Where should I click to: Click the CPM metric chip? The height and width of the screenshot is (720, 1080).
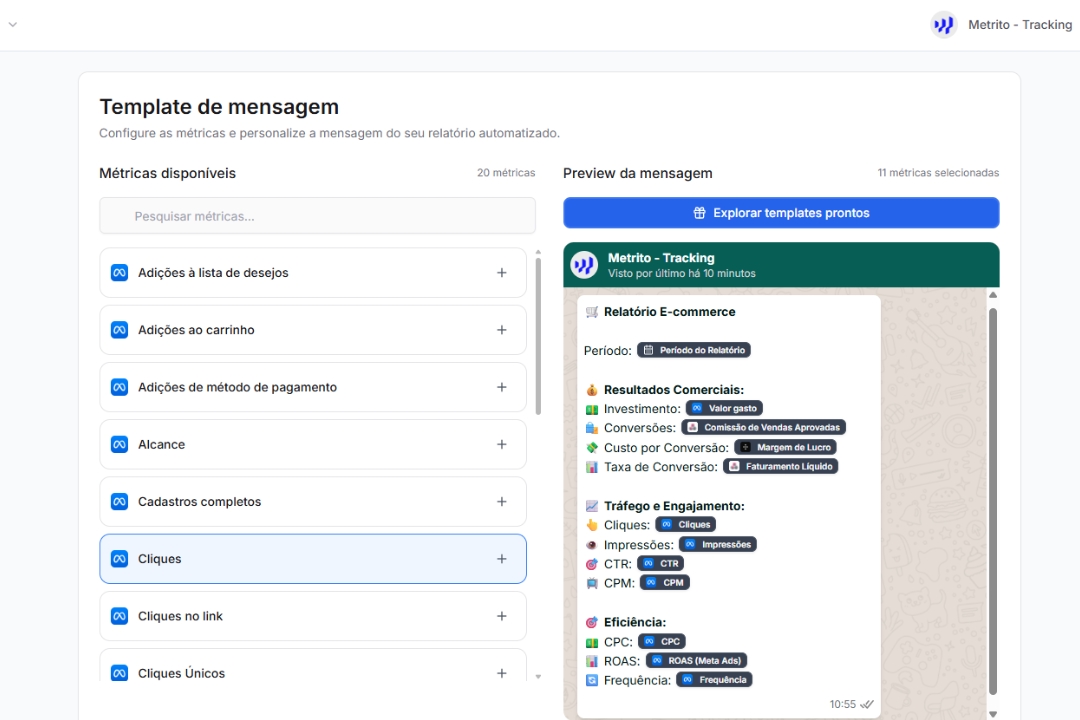coord(665,583)
